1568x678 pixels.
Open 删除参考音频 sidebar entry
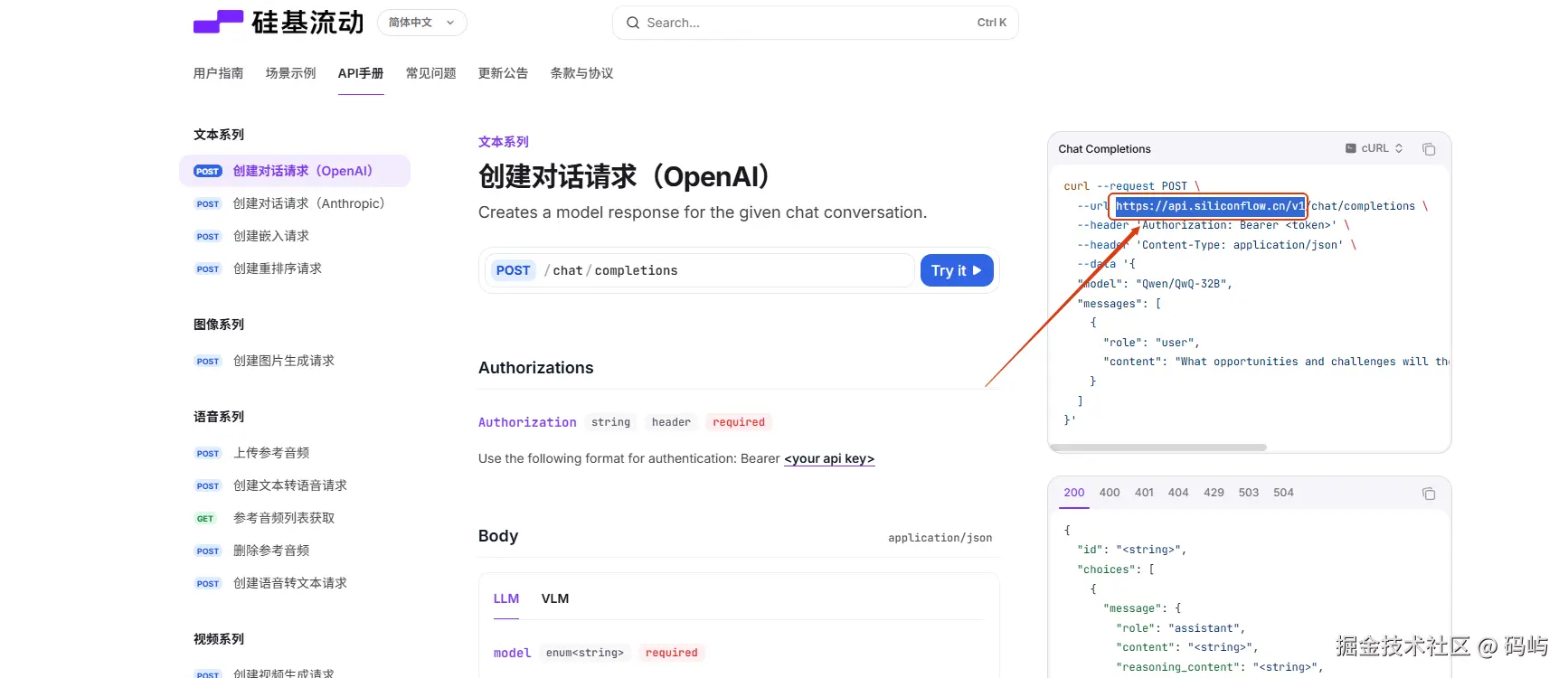(295, 551)
